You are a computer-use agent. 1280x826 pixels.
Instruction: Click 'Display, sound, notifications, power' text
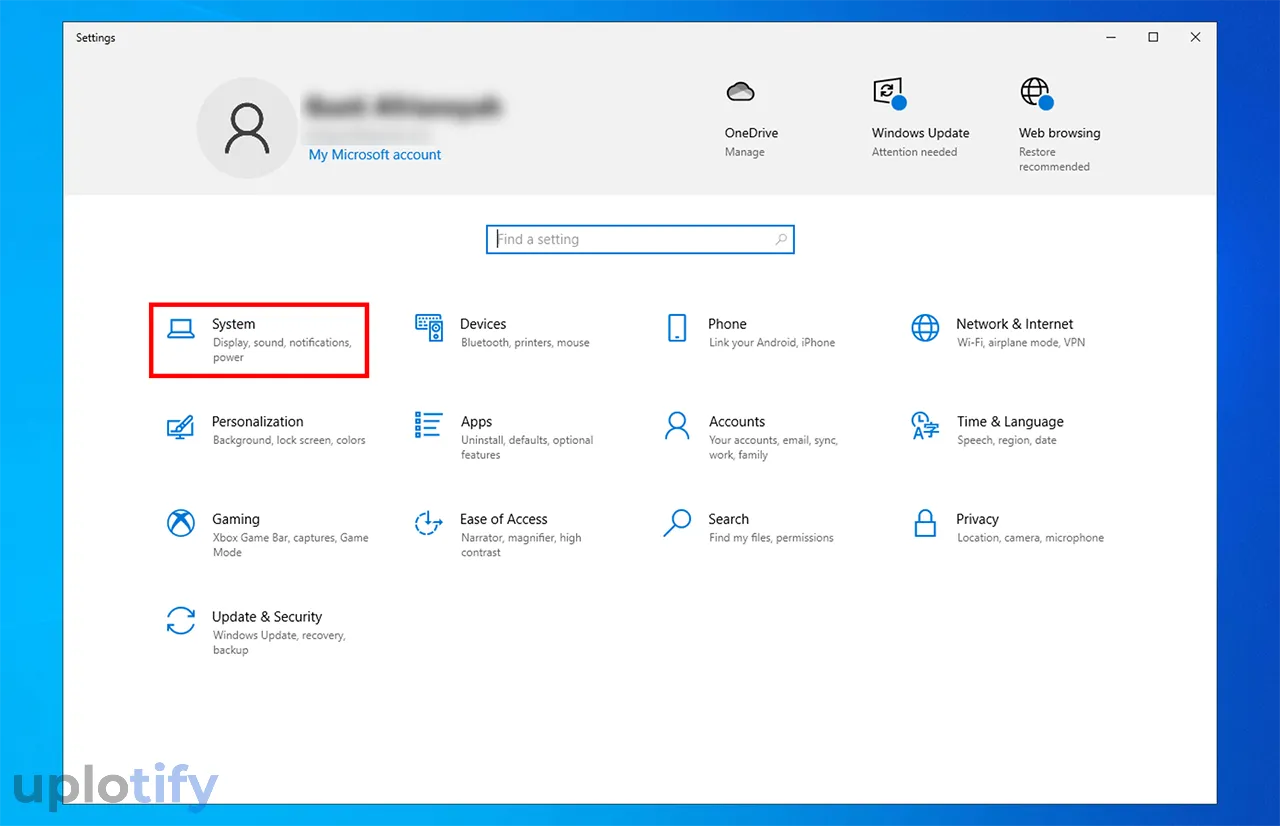click(x=282, y=350)
